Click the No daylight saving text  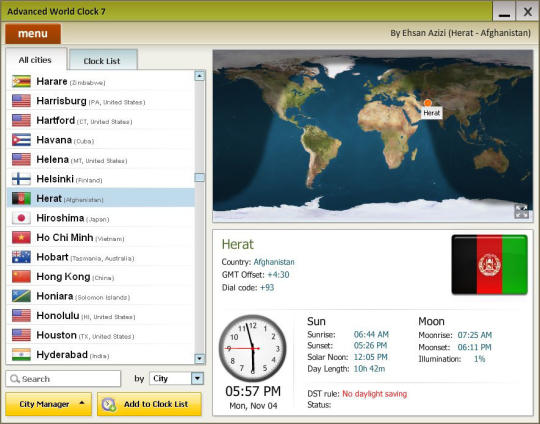pyautogui.click(x=375, y=394)
